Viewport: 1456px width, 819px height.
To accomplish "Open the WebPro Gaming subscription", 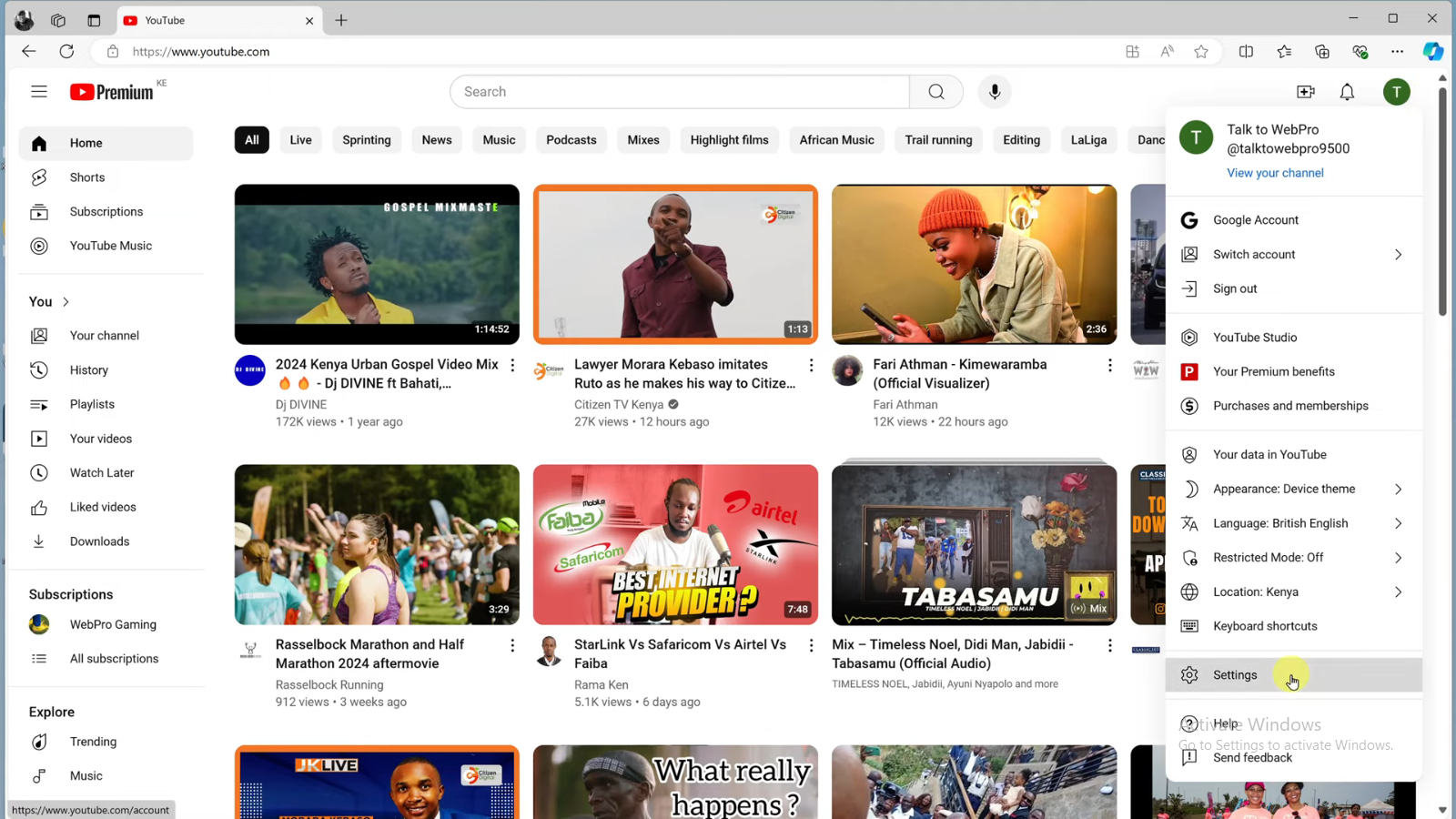I will (106, 624).
